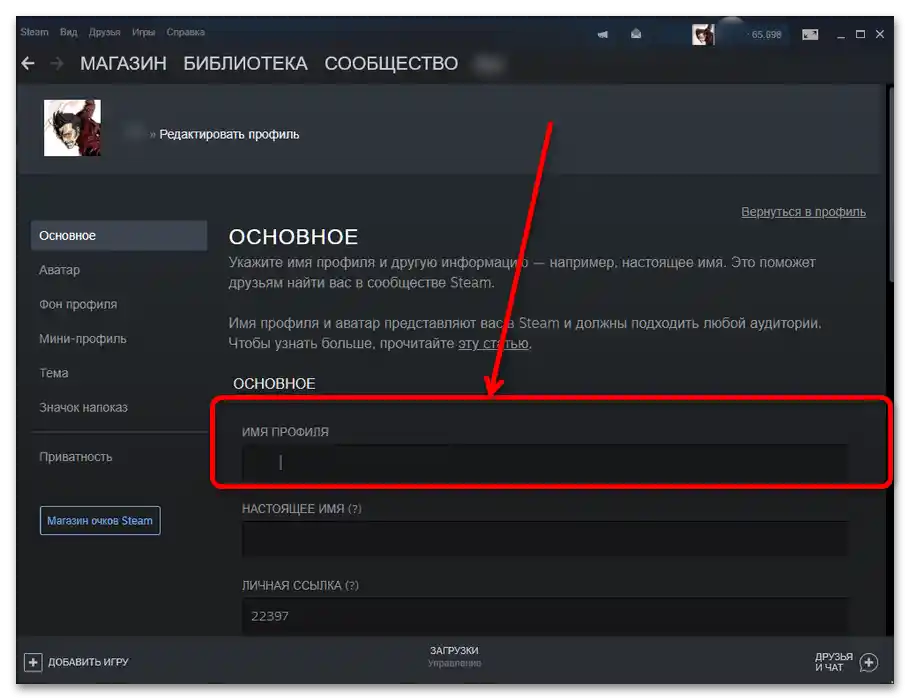Select Мини-профиль in the sidebar
Viewport: 910px width, 700px height.
(83, 339)
